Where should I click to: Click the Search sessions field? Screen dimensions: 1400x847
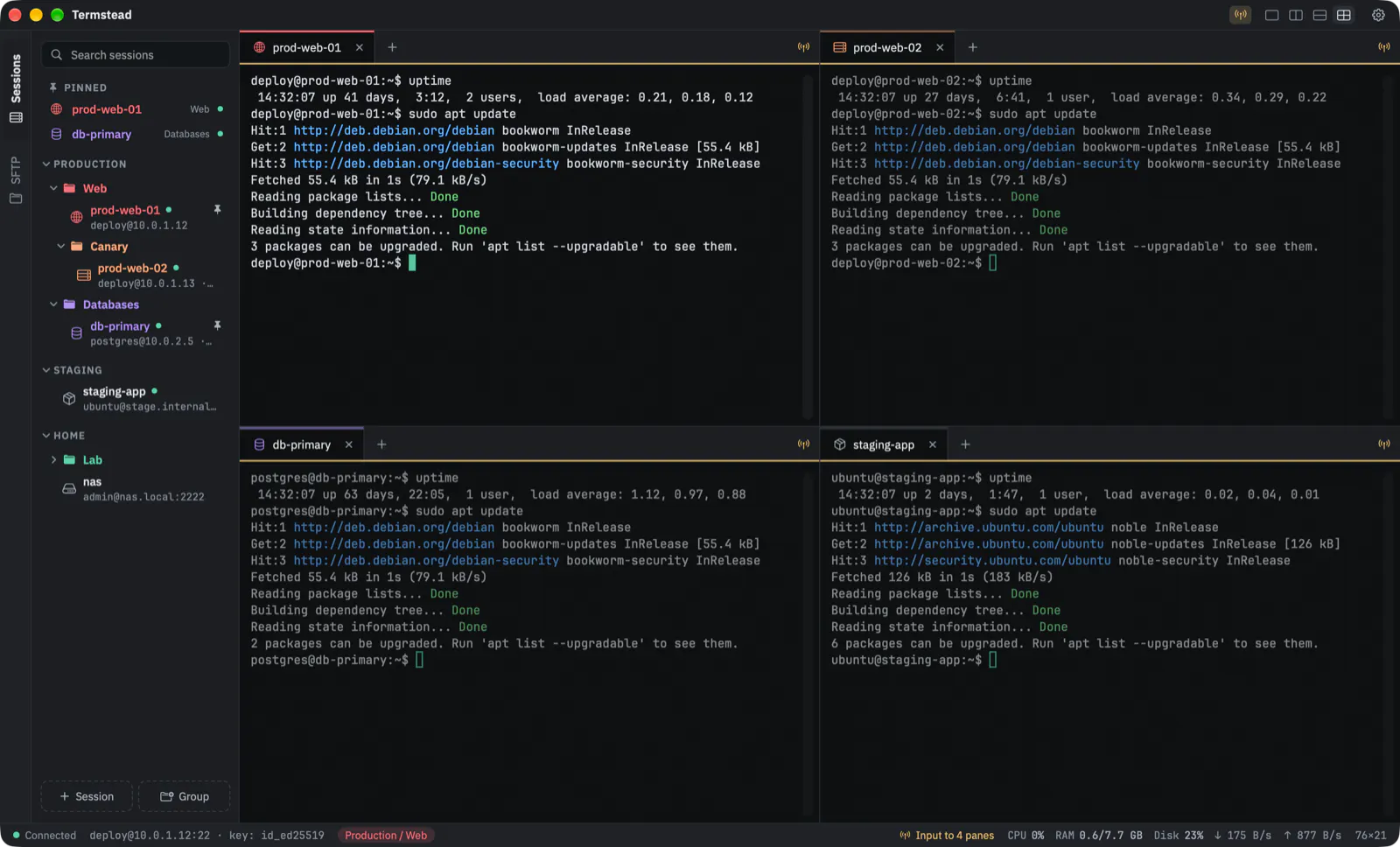pyautogui.click(x=136, y=54)
